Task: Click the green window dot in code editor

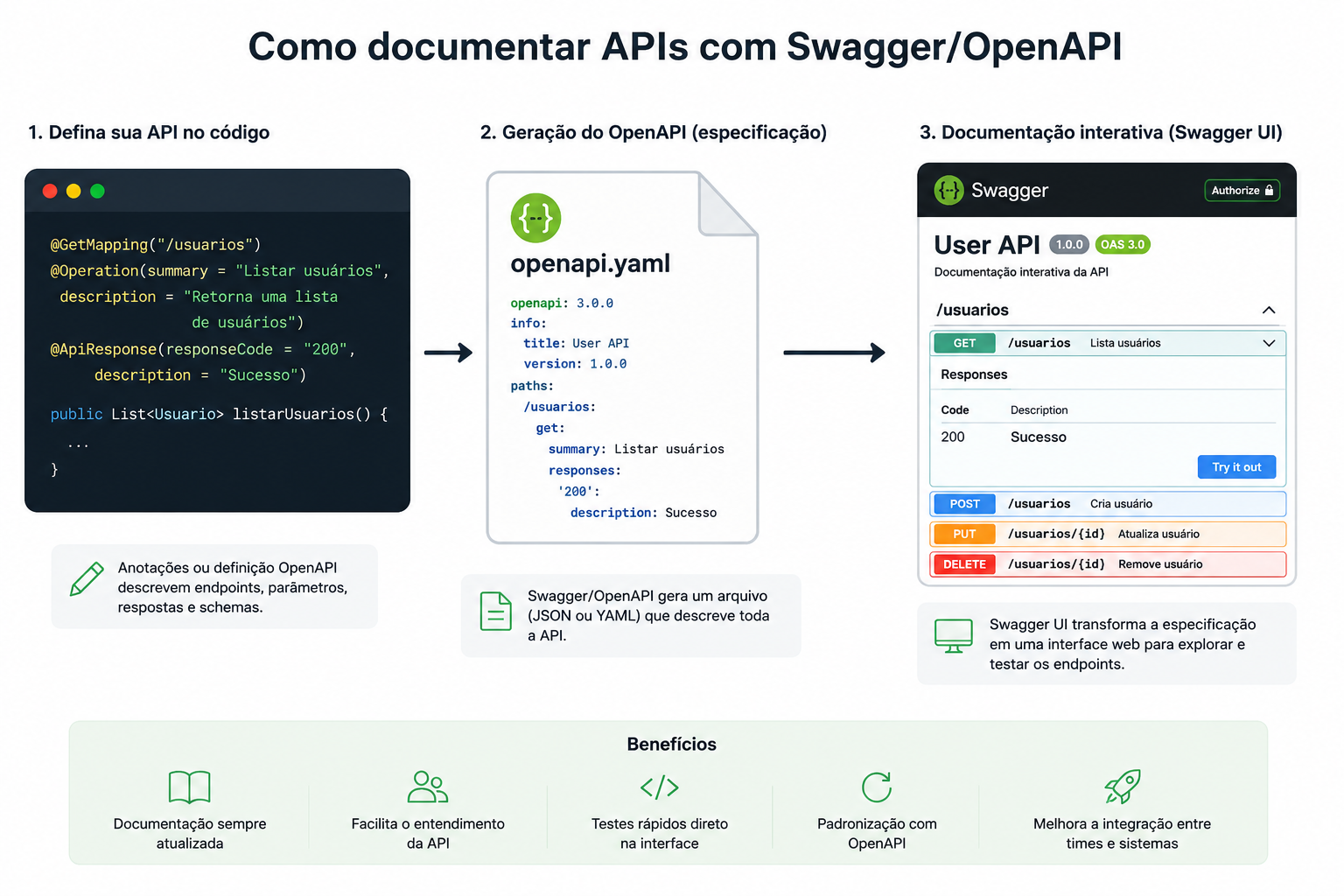Action: click(97, 191)
